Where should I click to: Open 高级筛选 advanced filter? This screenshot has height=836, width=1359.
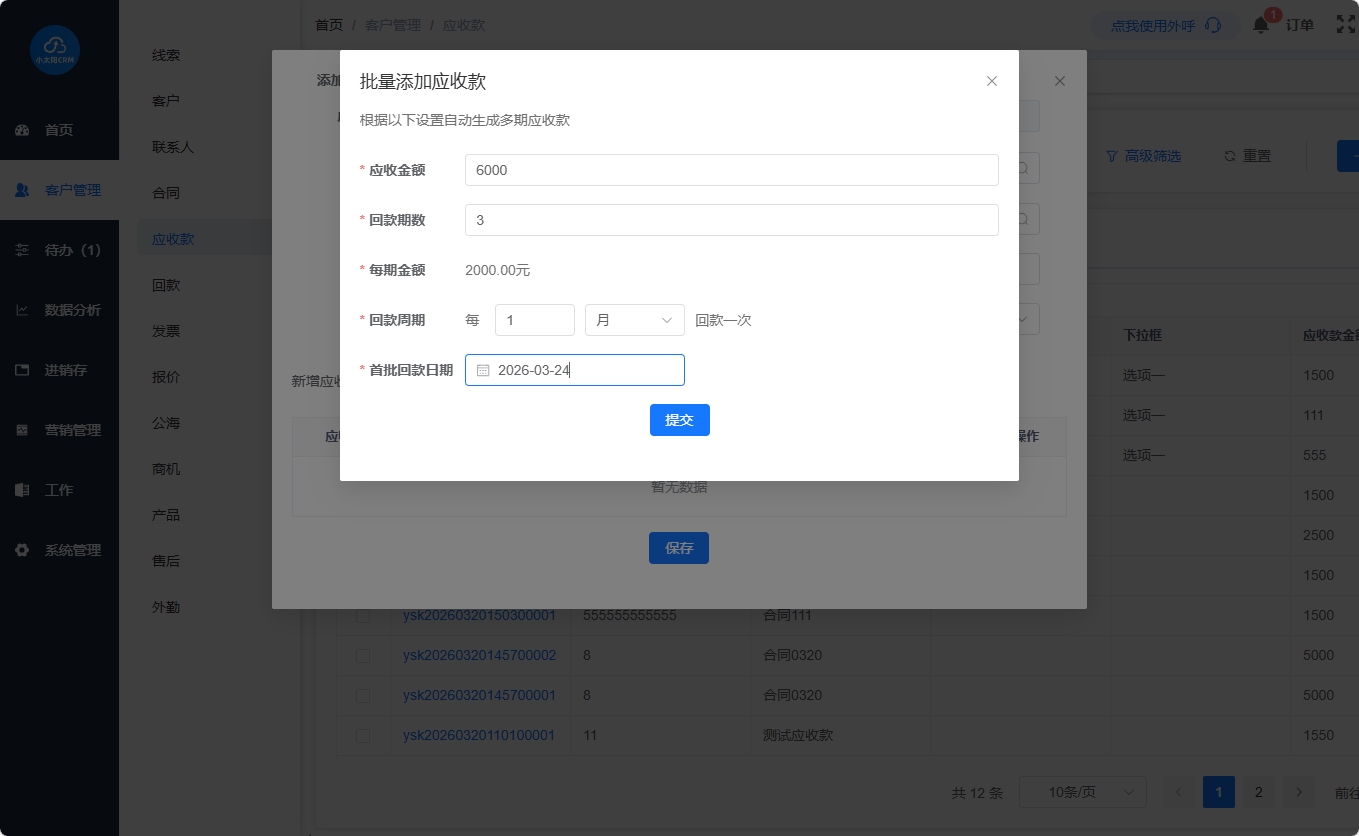click(x=1143, y=156)
